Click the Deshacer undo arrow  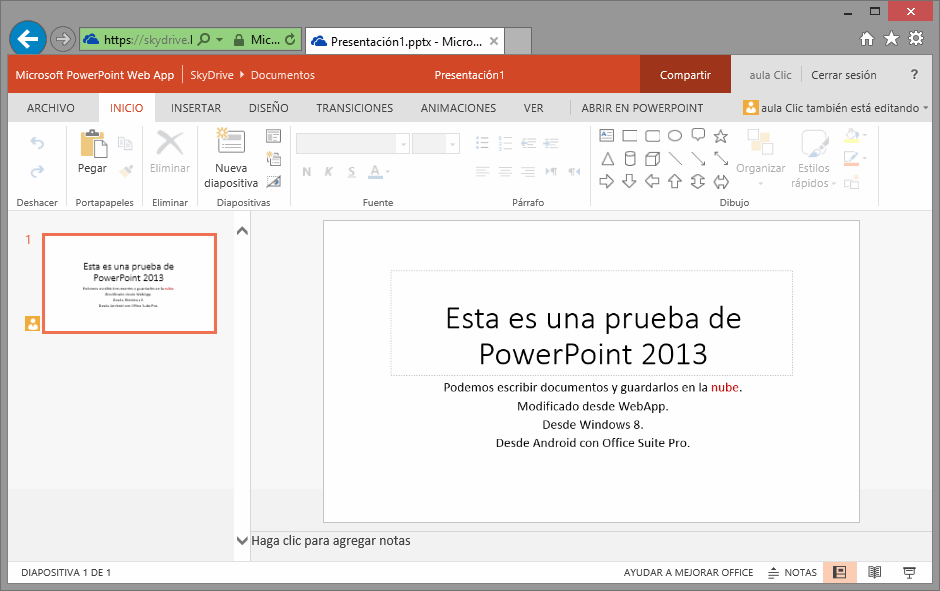[37, 144]
